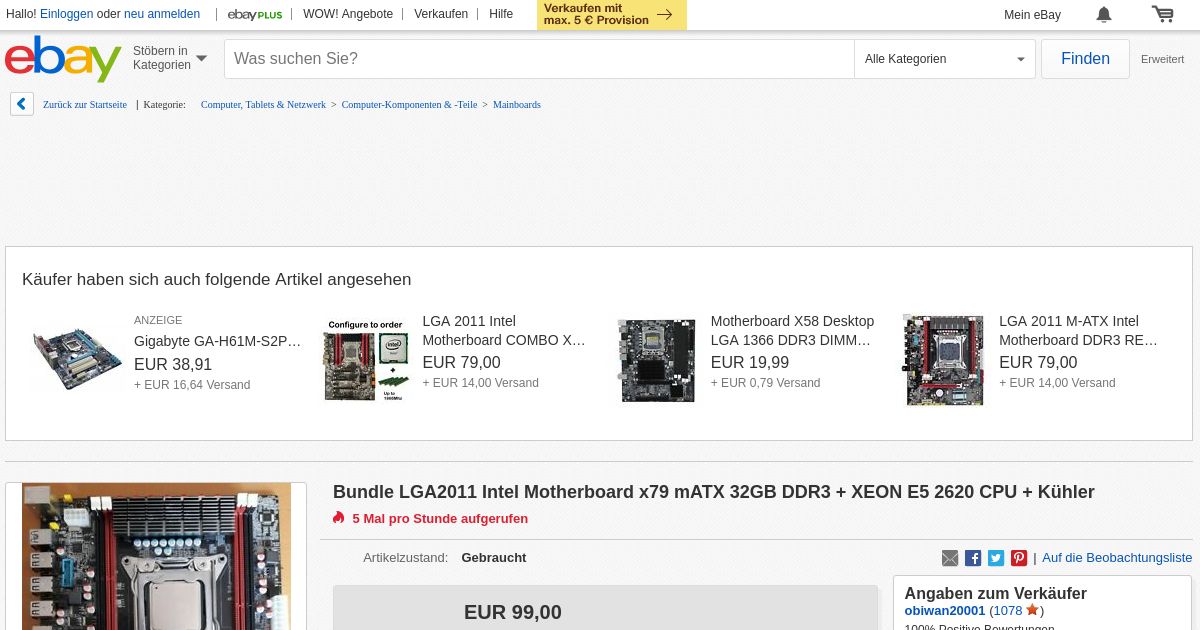Open Motherboard X58 Desktop LGA 1366 title
Screen dimensions: 1200x630
click(x=792, y=330)
